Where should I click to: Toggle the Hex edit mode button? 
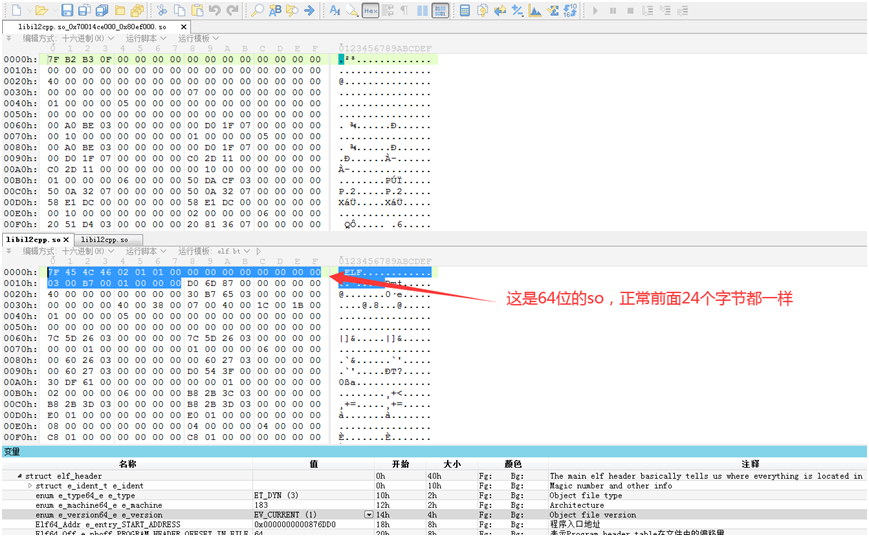coord(370,10)
